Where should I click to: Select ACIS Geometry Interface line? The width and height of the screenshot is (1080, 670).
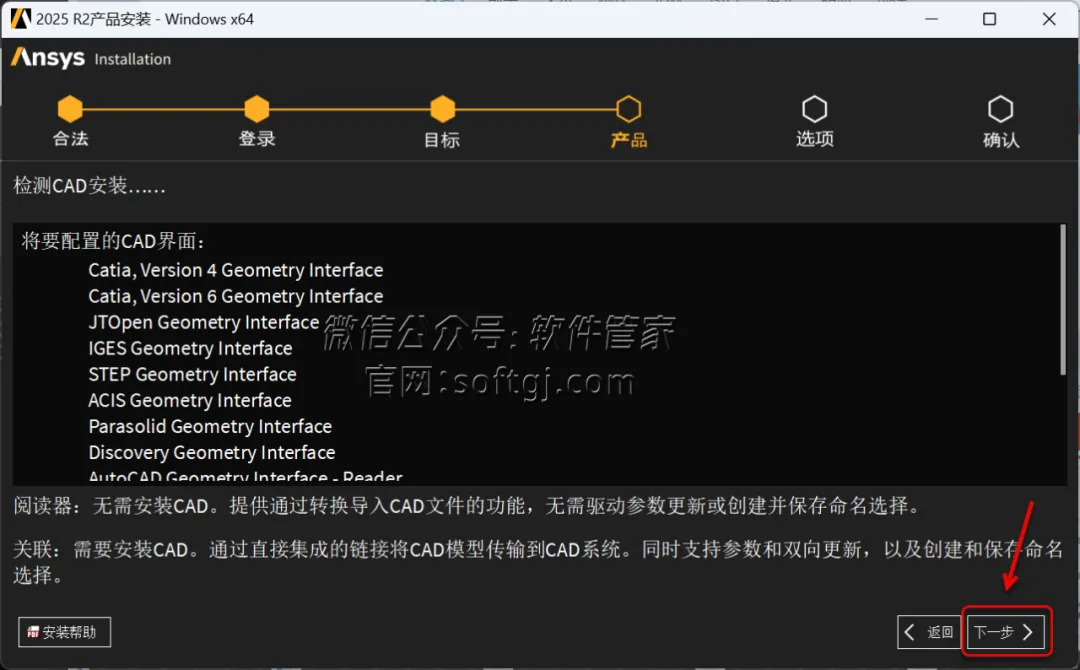point(189,401)
